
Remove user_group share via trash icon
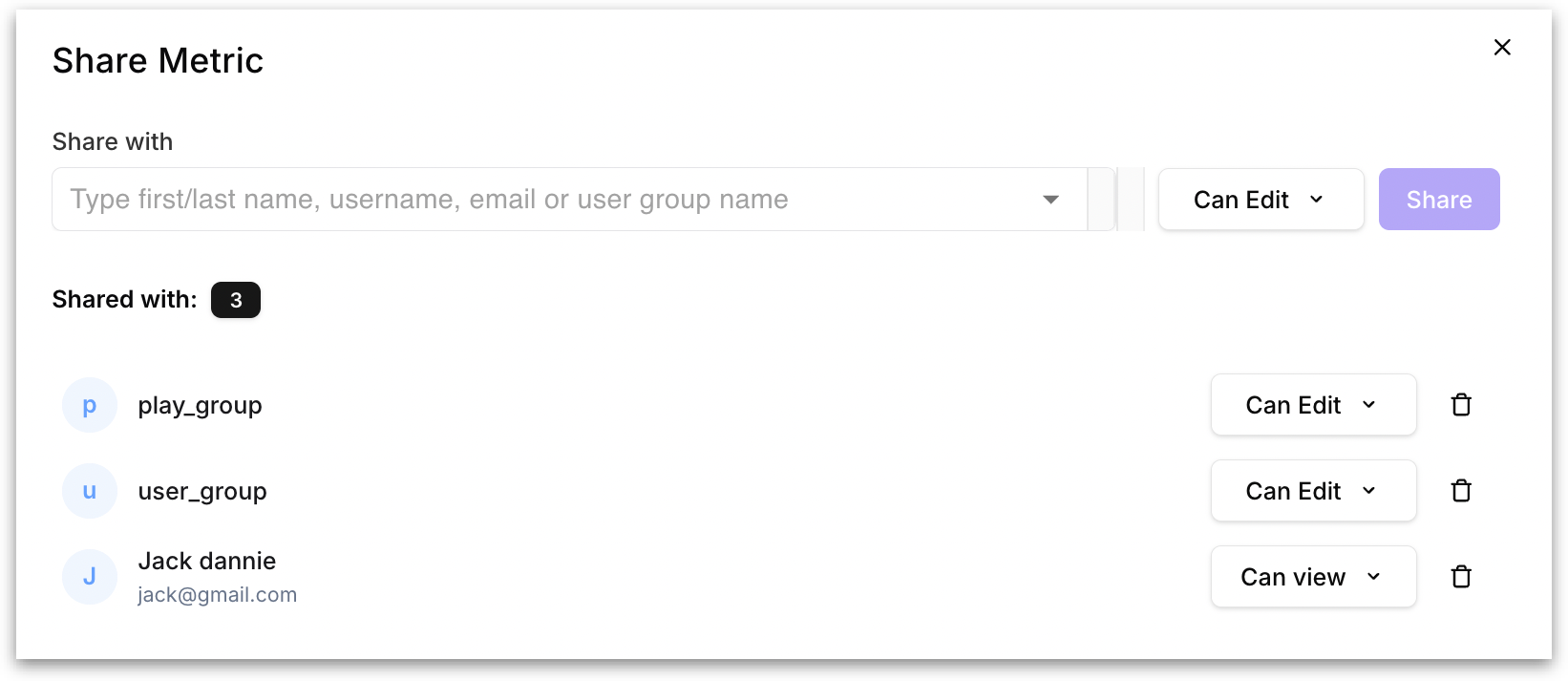(1461, 491)
